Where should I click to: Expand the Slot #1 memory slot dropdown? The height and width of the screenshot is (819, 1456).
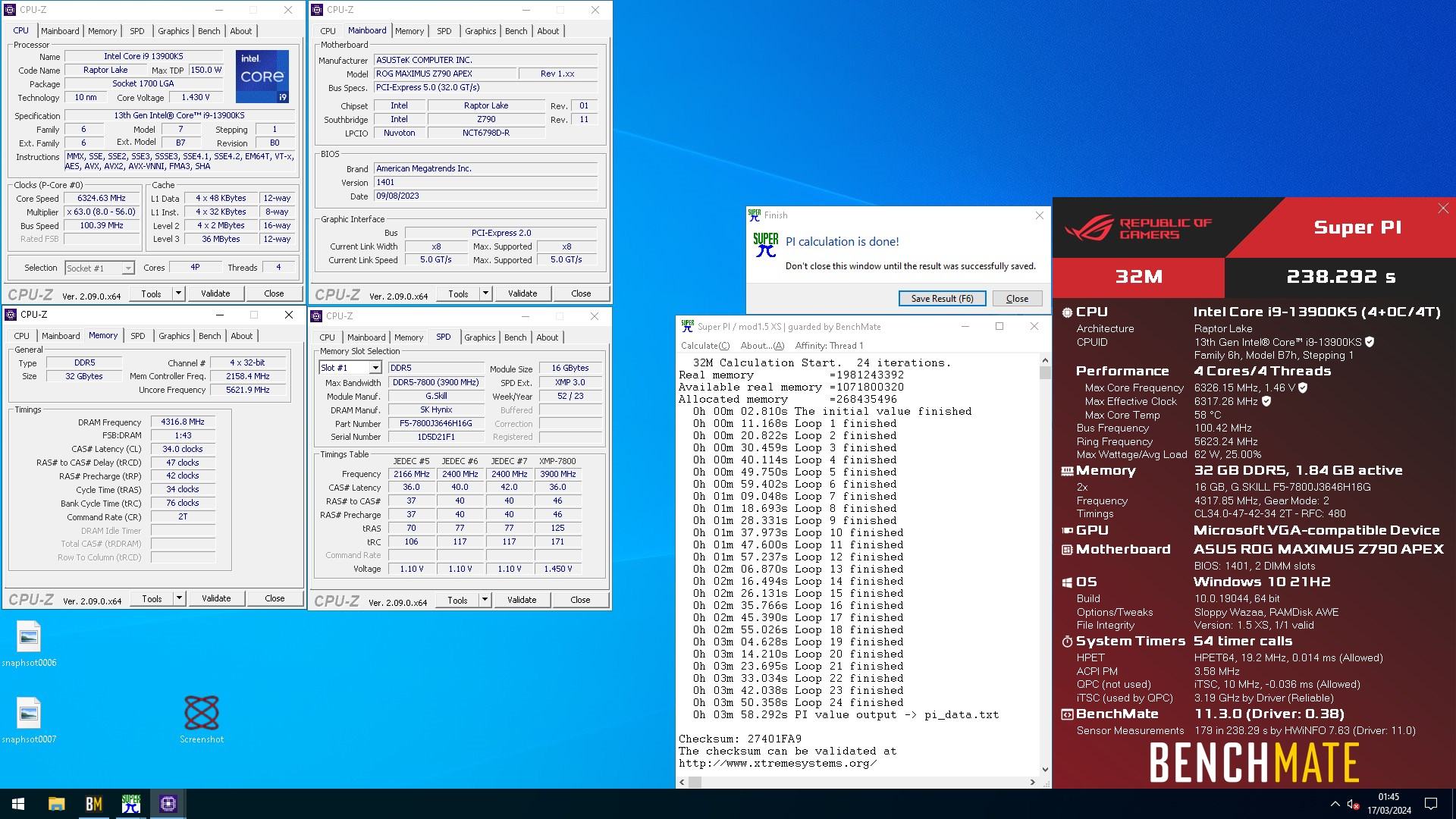click(x=375, y=368)
